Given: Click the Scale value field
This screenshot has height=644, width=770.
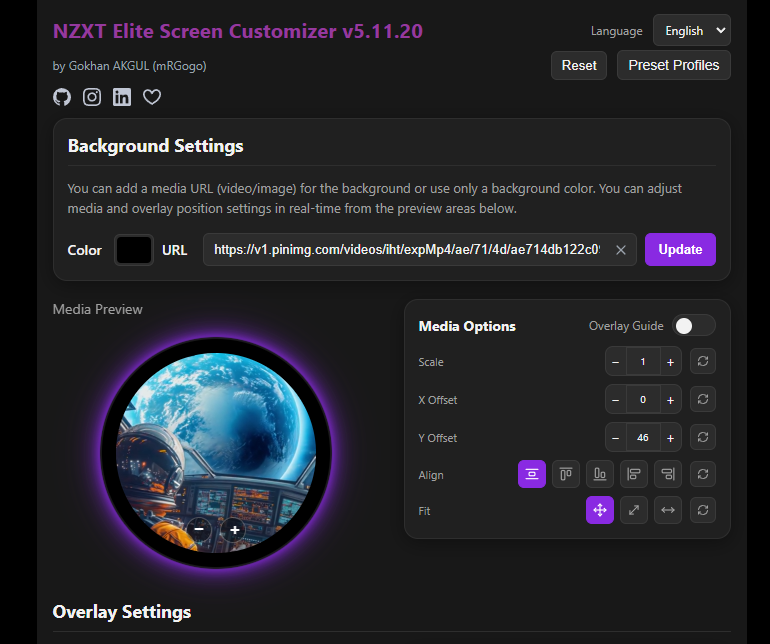Looking at the screenshot, I should click(643, 362).
